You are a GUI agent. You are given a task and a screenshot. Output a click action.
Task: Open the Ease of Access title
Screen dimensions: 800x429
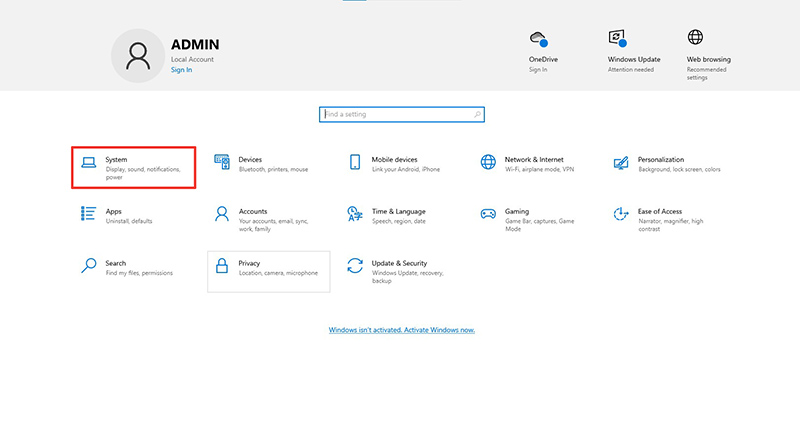pyautogui.click(x=660, y=211)
